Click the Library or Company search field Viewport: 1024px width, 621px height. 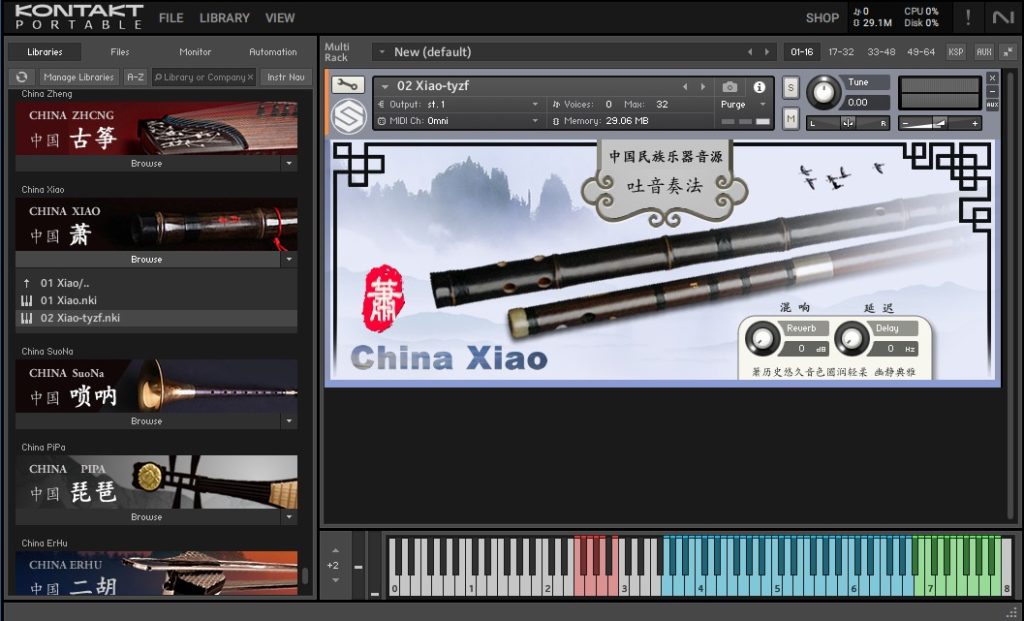[203, 77]
